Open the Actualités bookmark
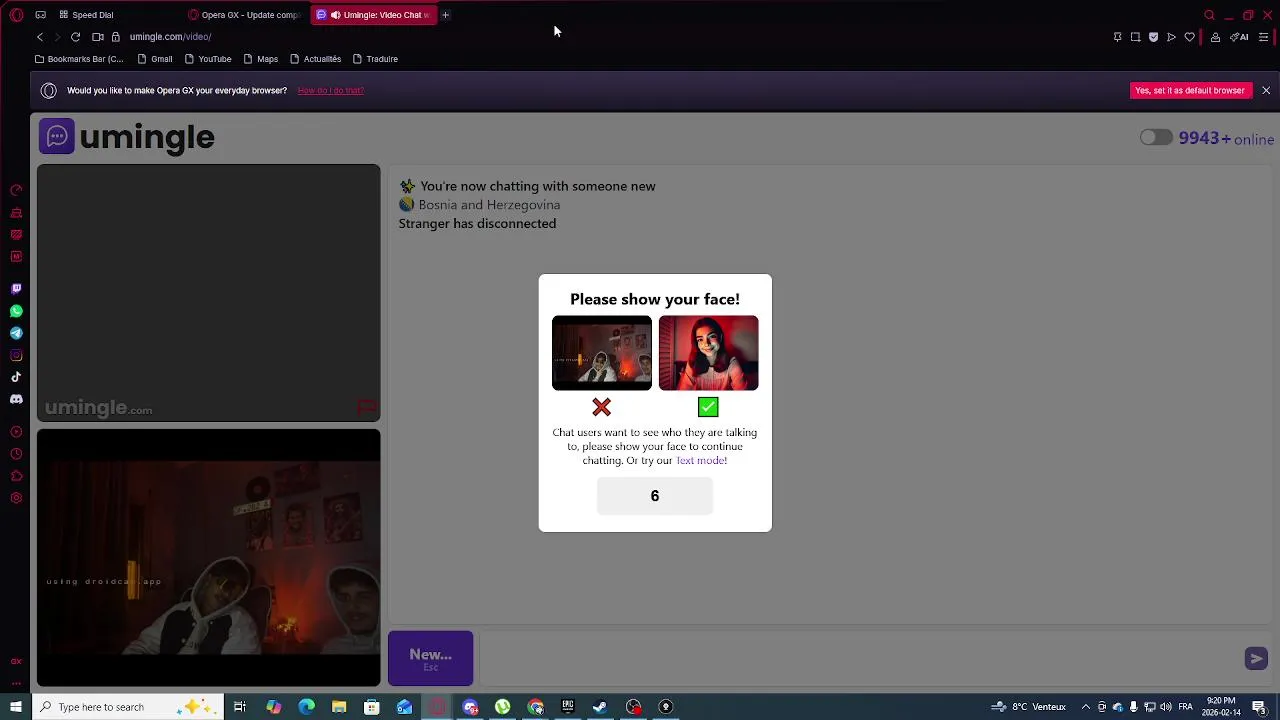The height and width of the screenshot is (720, 1280). click(x=316, y=59)
